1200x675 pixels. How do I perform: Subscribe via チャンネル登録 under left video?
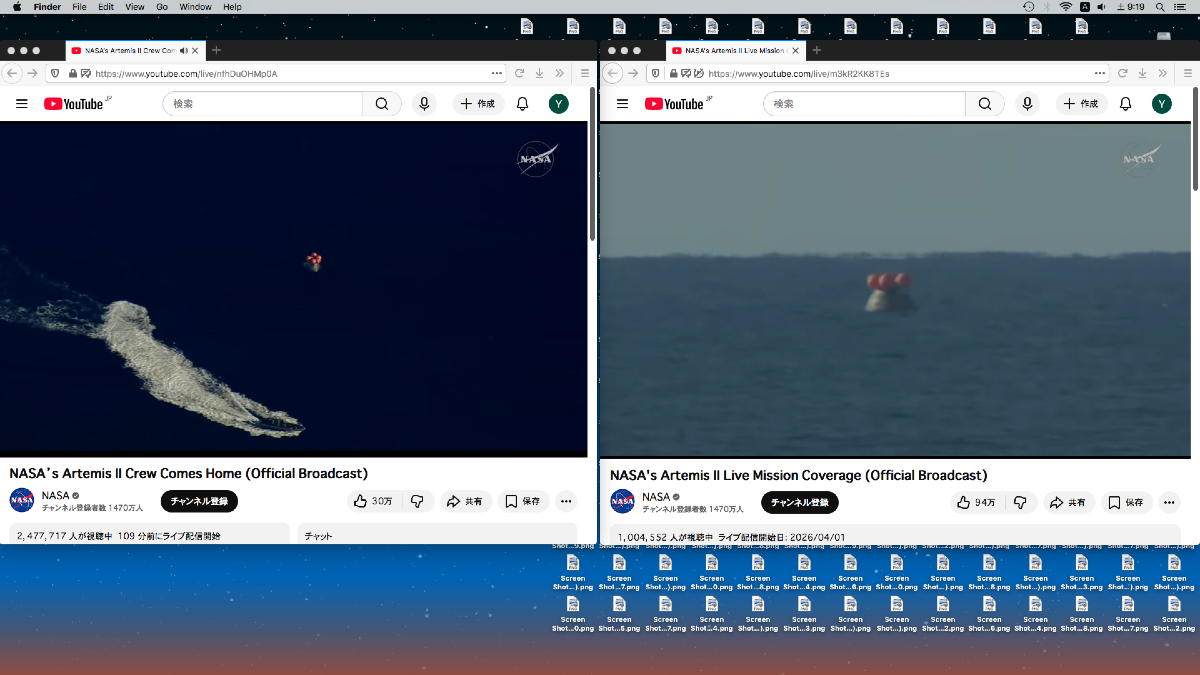(199, 501)
